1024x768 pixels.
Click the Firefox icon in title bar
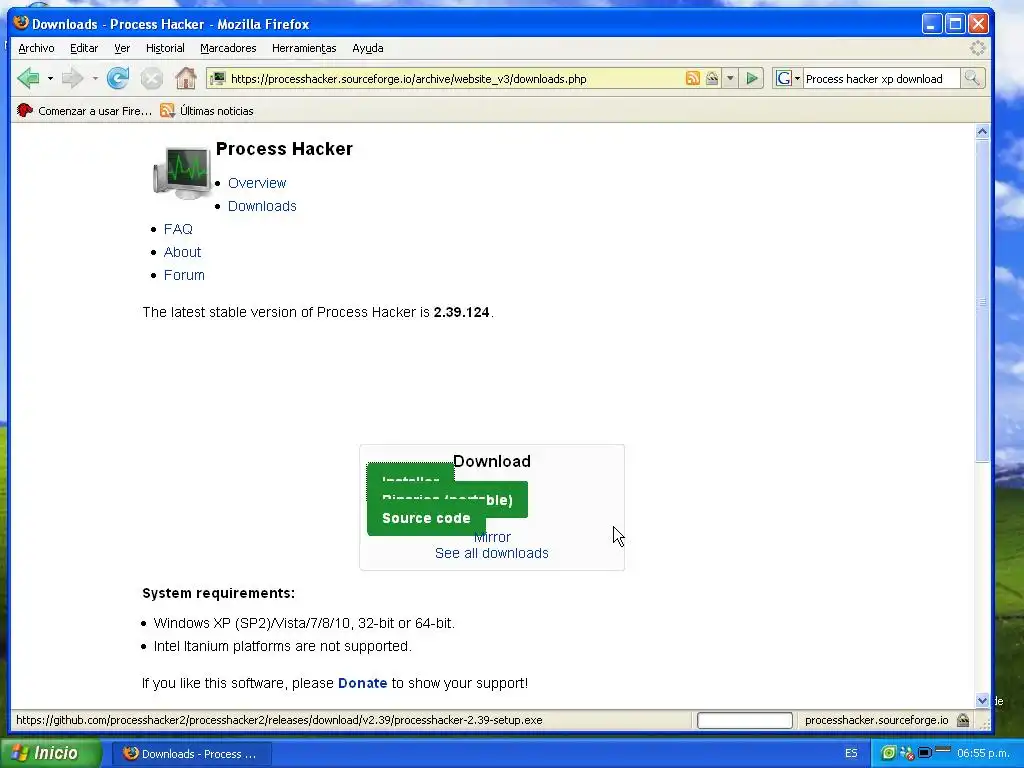pos(21,24)
